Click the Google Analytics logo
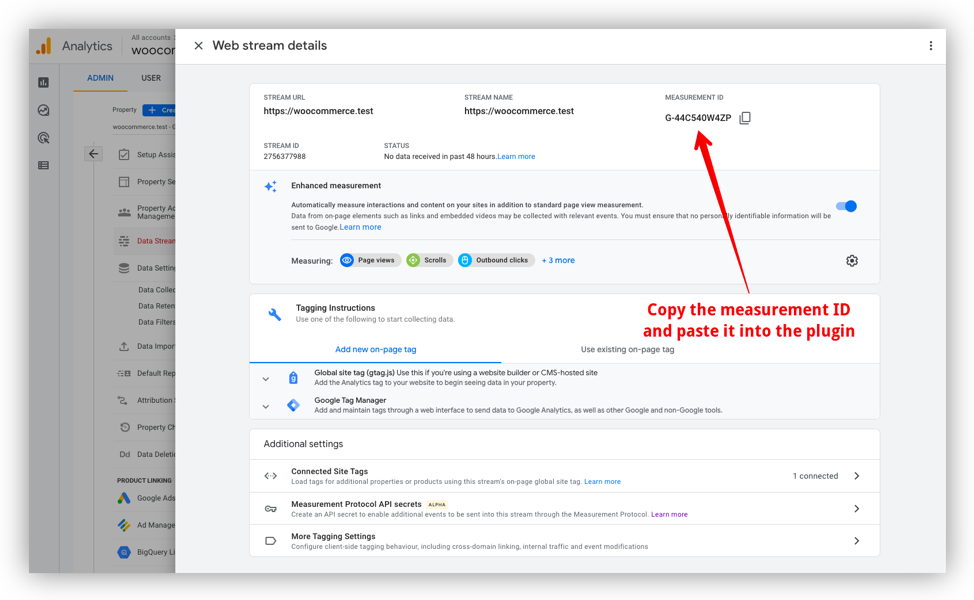The image size is (974, 600). click(43, 46)
